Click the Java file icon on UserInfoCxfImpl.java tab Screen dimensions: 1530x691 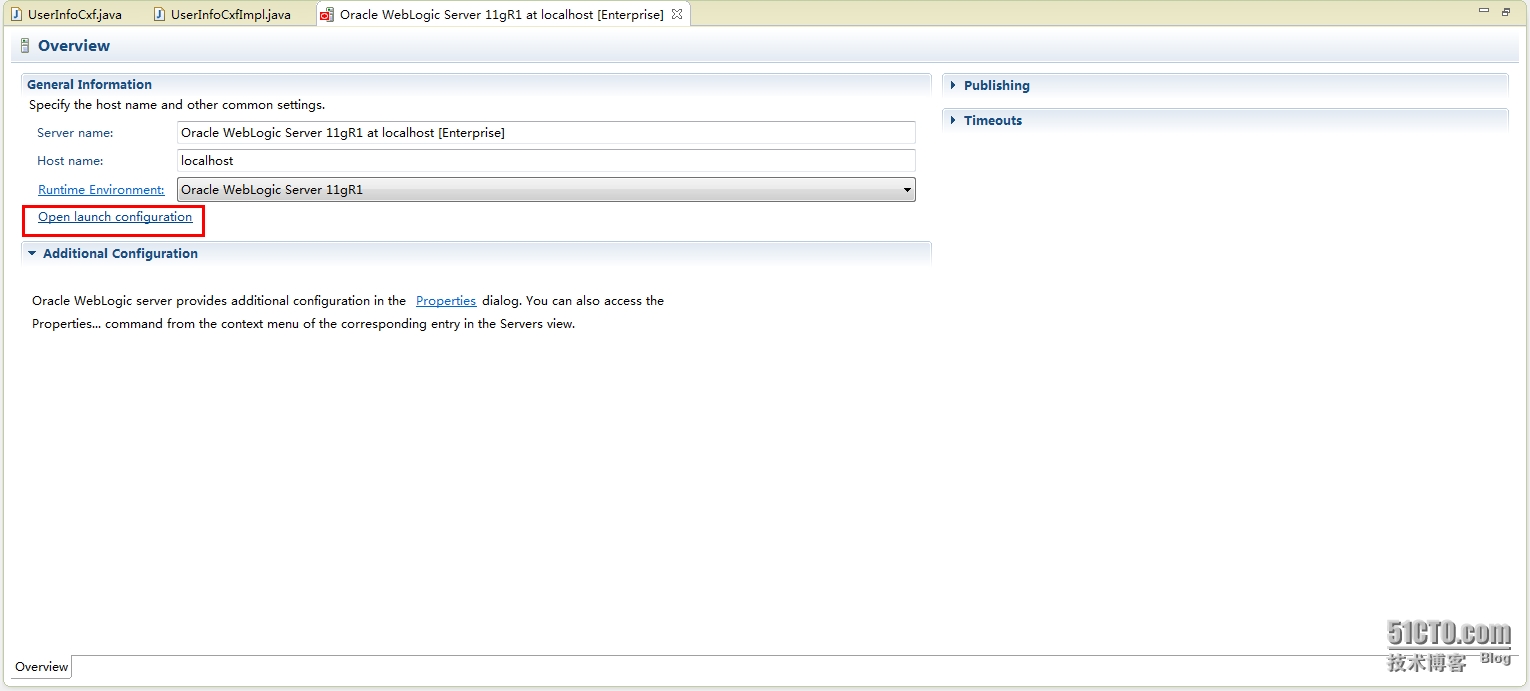(159, 14)
